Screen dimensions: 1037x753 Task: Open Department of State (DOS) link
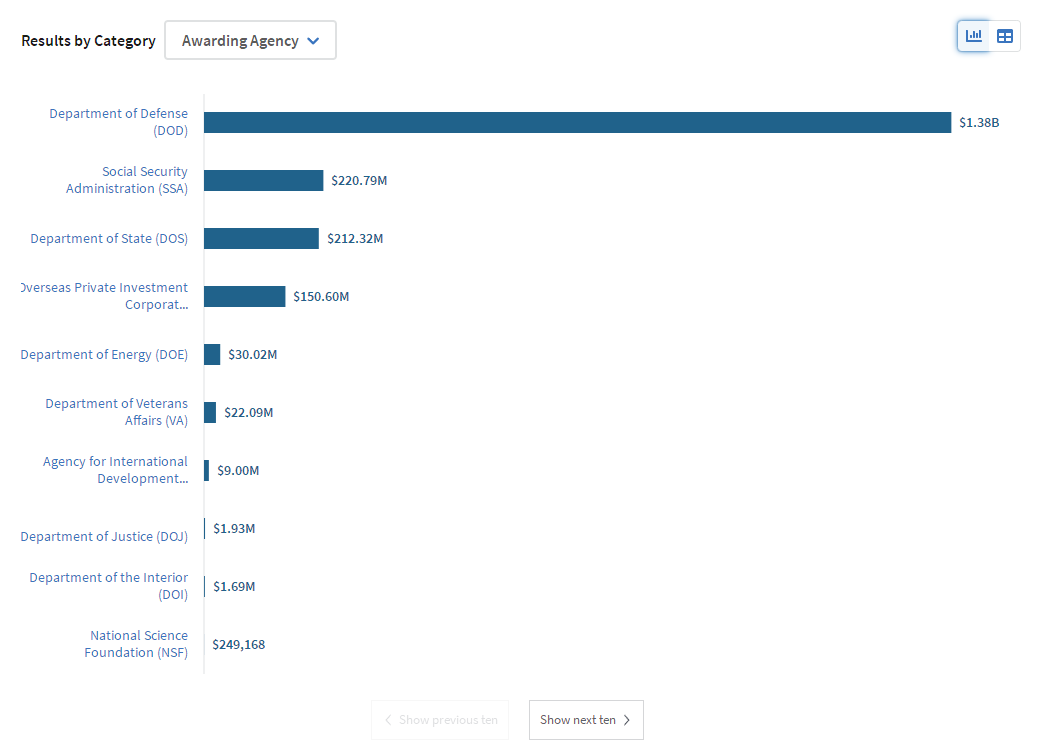click(109, 239)
